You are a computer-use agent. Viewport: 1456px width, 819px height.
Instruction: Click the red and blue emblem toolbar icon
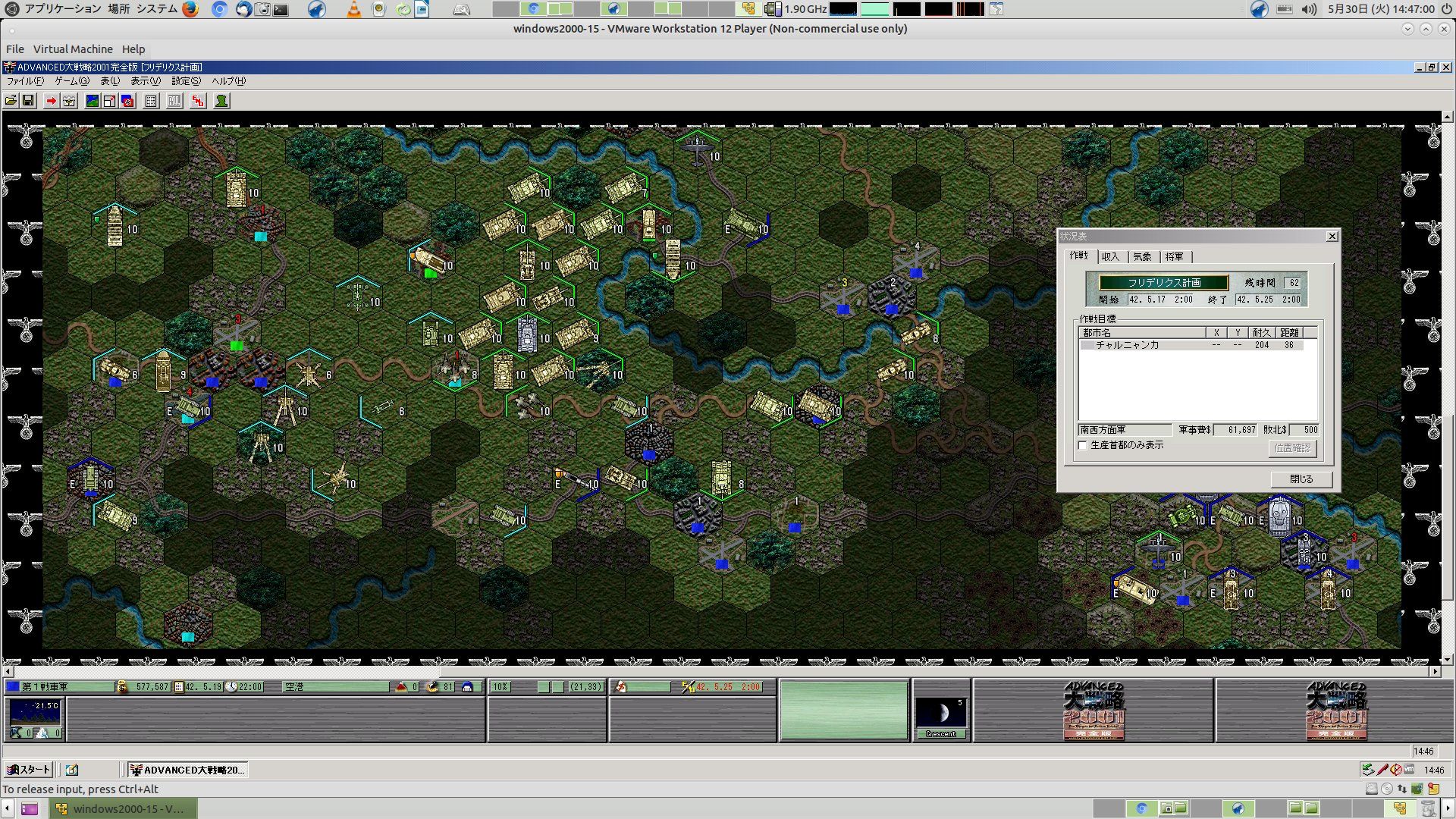pos(127,101)
